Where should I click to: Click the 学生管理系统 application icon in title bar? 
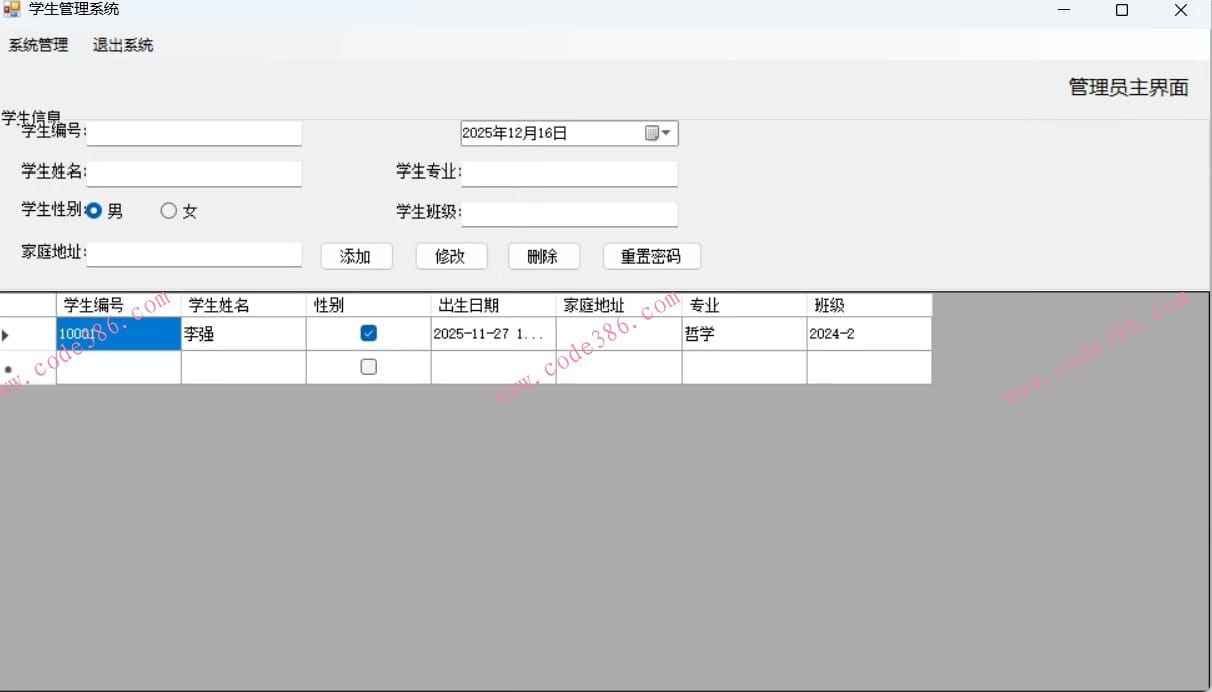[10, 9]
